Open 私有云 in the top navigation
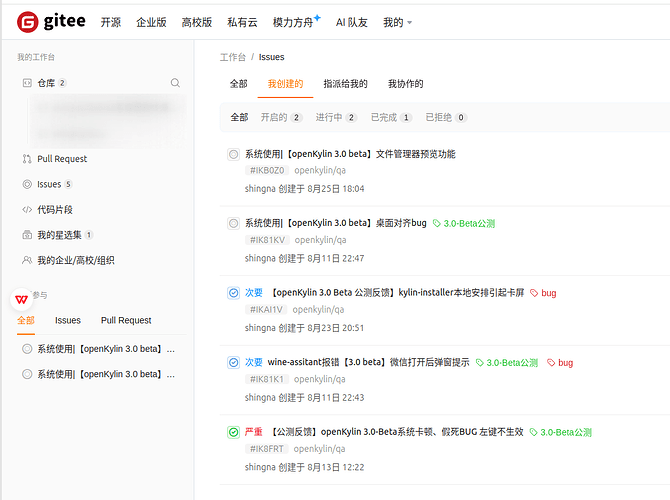 [x=242, y=22]
